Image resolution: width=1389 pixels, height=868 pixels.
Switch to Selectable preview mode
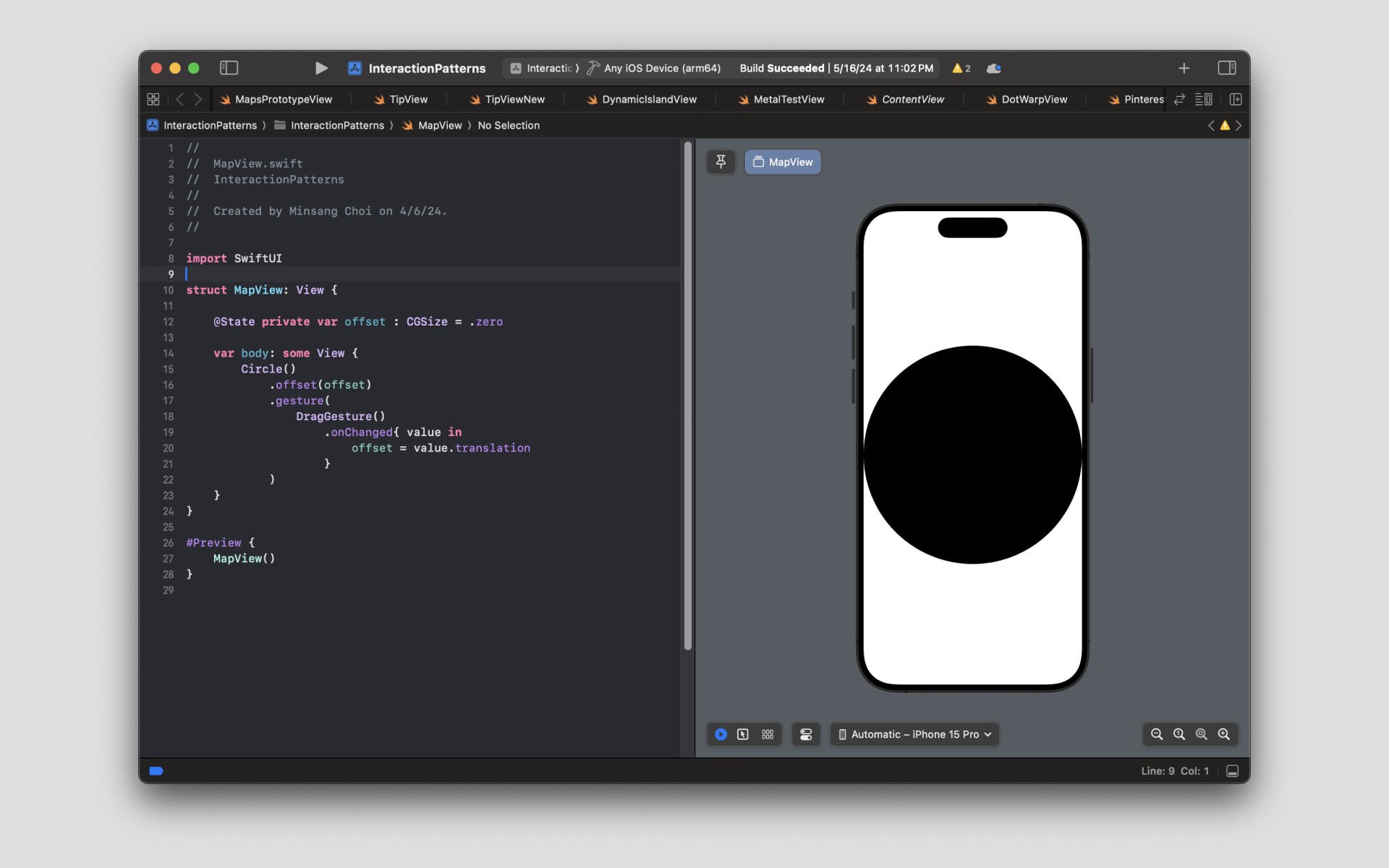tap(743, 734)
